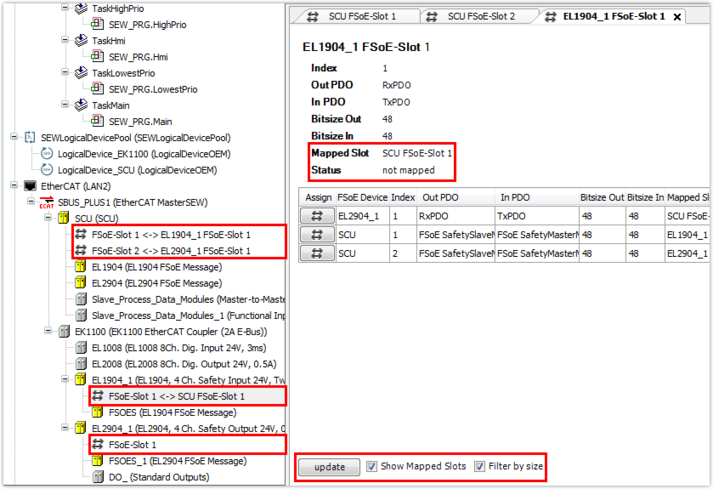Collapse the SCU (SCU) tree node

(49, 219)
